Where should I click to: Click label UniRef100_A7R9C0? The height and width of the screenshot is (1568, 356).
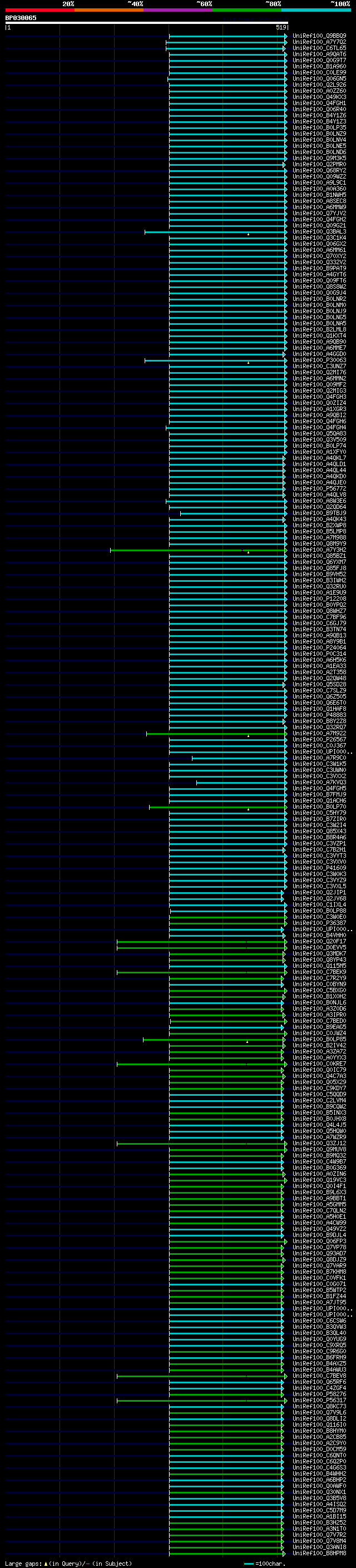point(319,759)
